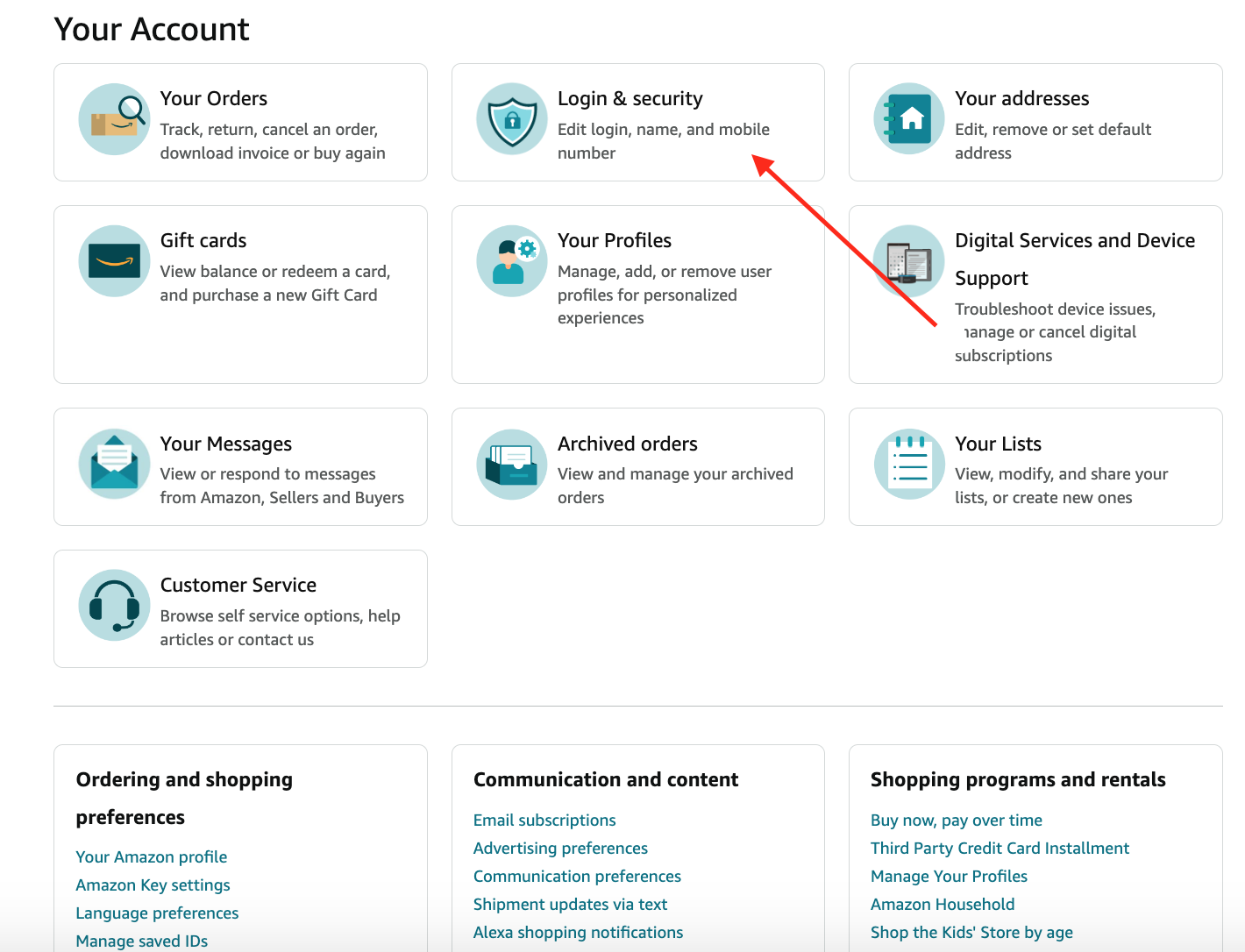The image size is (1245, 952).
Task: Select Shipment updates via text
Action: [x=571, y=905]
